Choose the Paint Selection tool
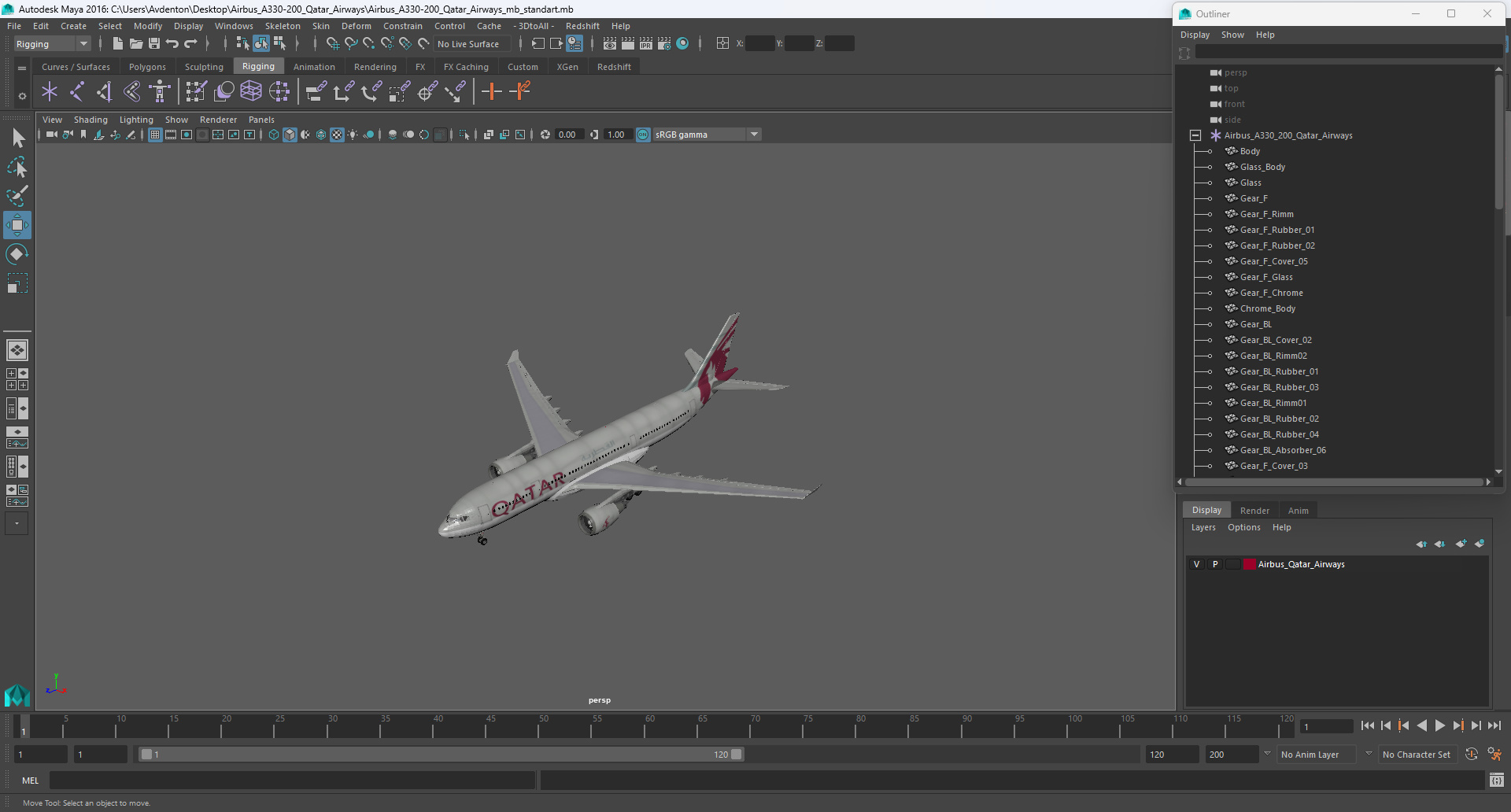The width and height of the screenshot is (1511, 812). 17,196
